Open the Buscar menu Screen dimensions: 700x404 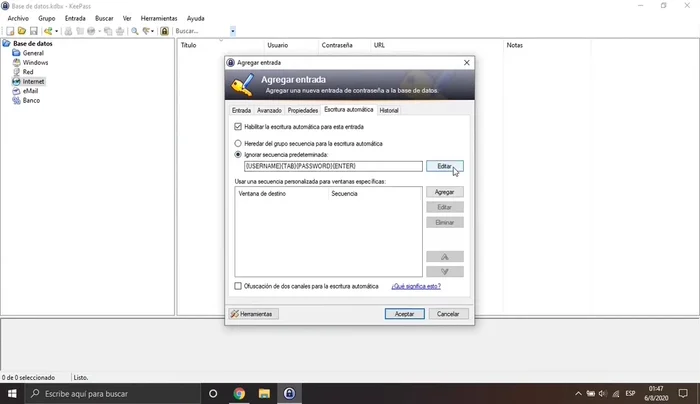104,18
